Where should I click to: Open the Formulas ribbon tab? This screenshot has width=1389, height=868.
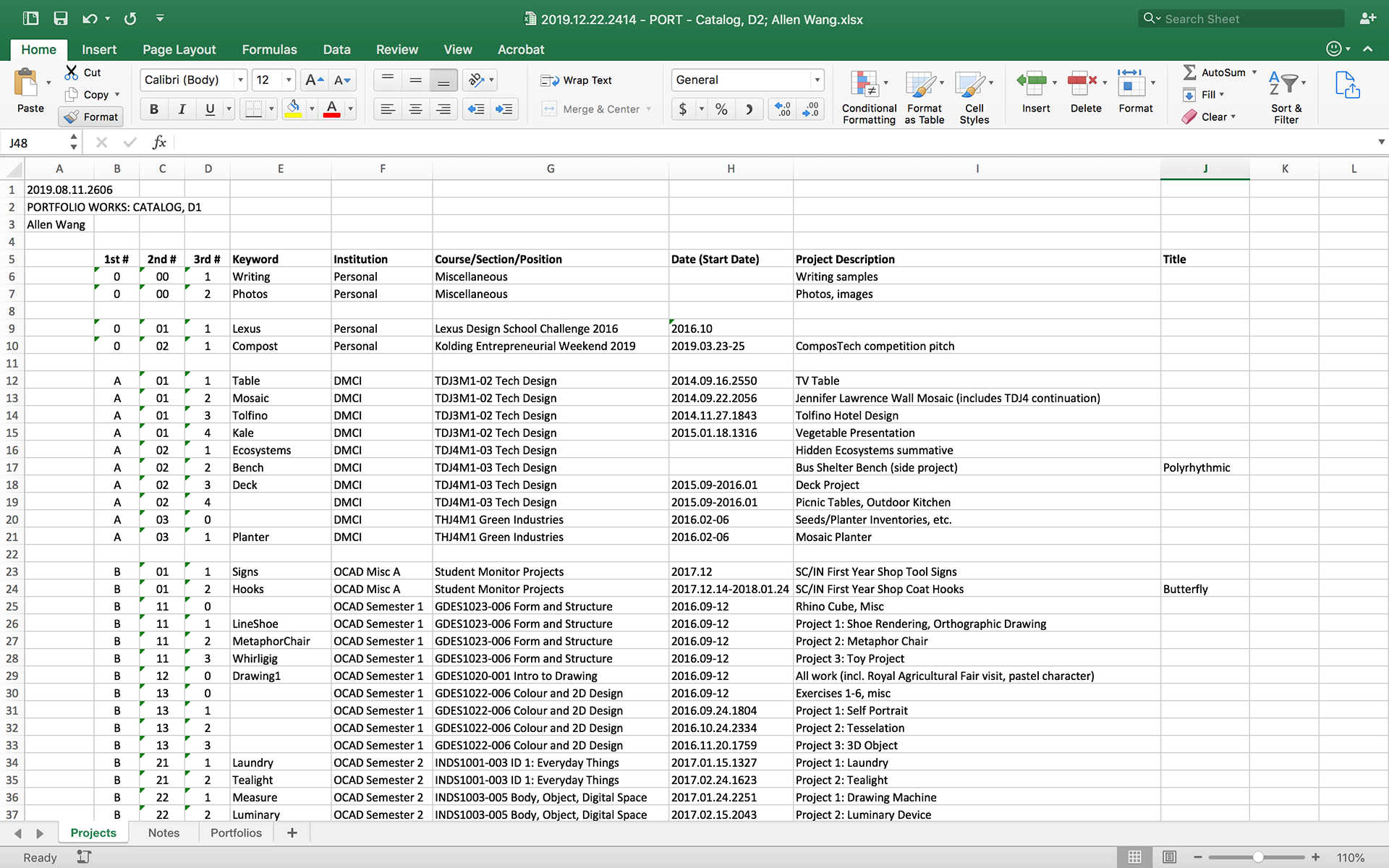269,49
